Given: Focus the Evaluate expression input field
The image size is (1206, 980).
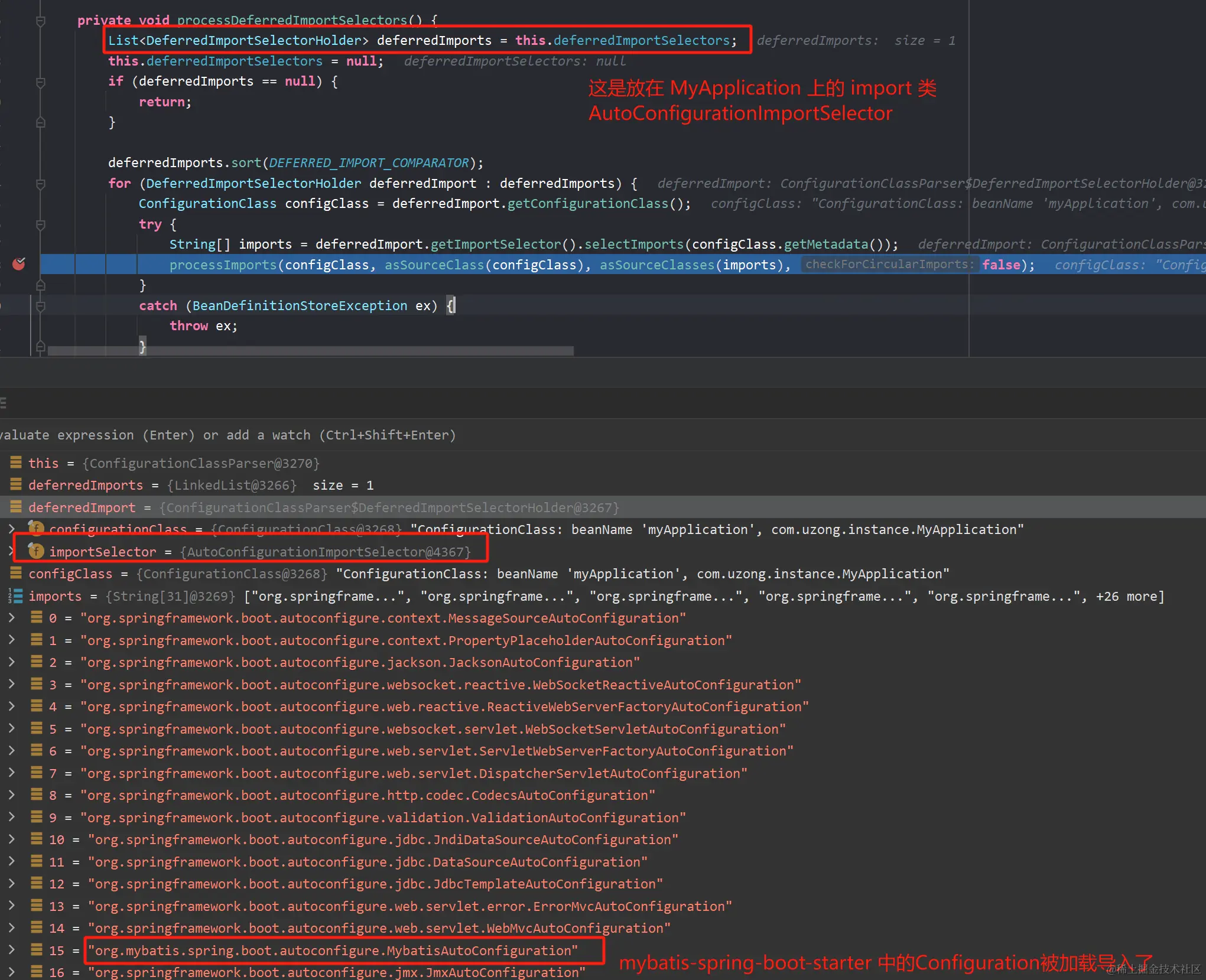Looking at the screenshot, I should [603, 435].
